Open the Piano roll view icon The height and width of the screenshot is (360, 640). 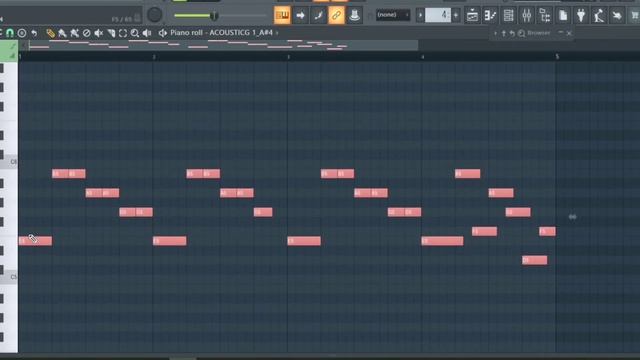click(x=490, y=16)
